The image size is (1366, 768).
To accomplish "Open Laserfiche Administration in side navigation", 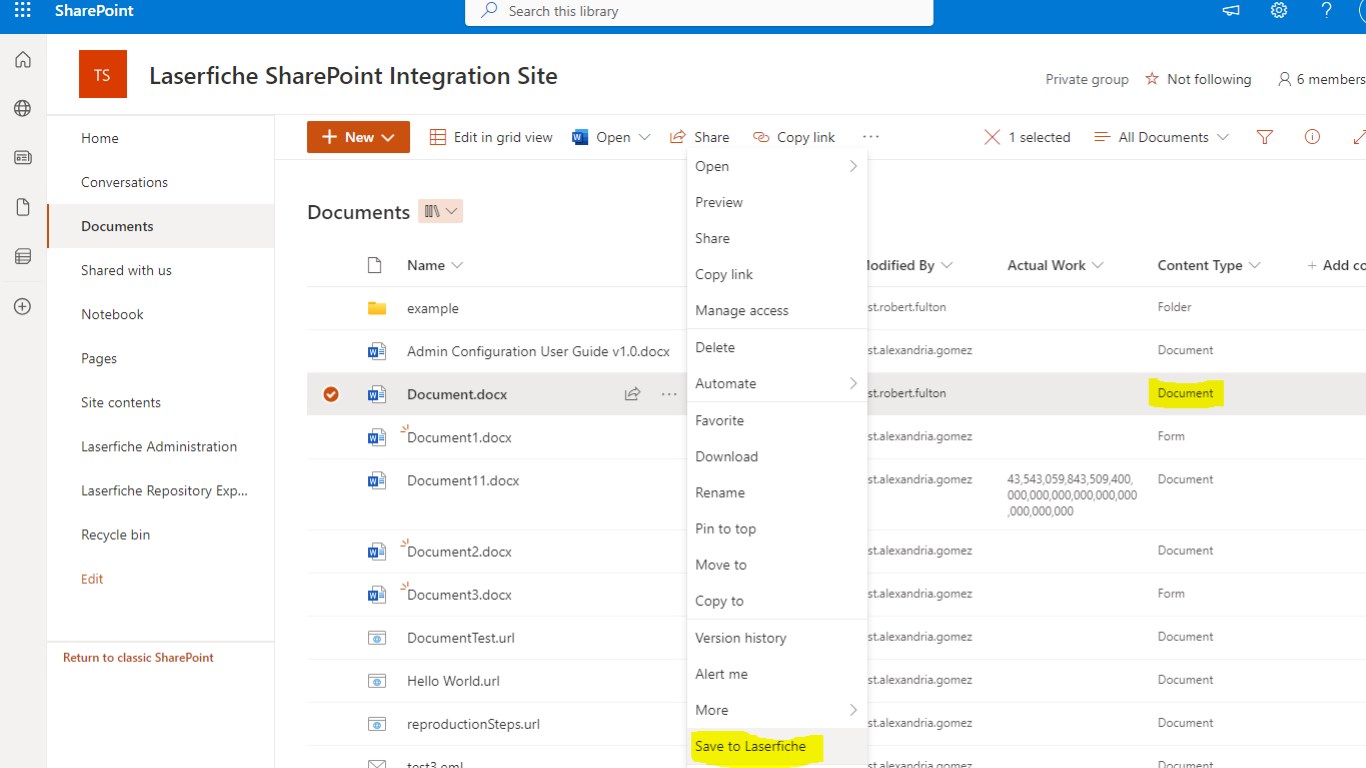I will click(159, 447).
